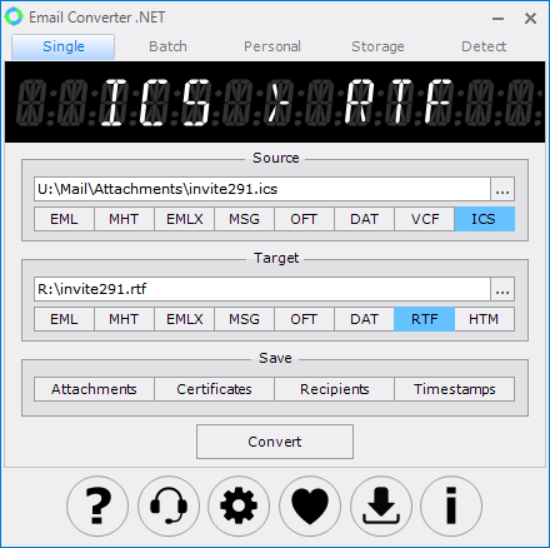Select VCF as the source format
Screen dimensions: 550x548
424,219
